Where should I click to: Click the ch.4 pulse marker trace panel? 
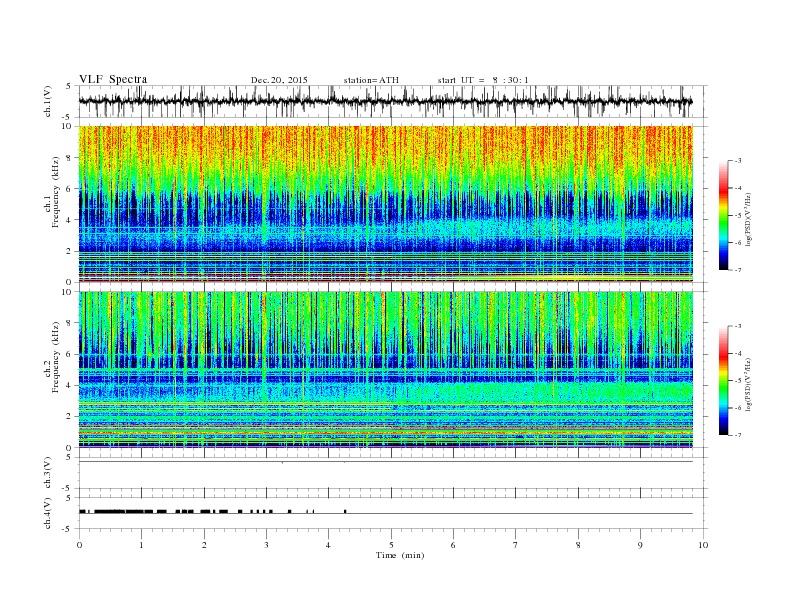point(393,514)
